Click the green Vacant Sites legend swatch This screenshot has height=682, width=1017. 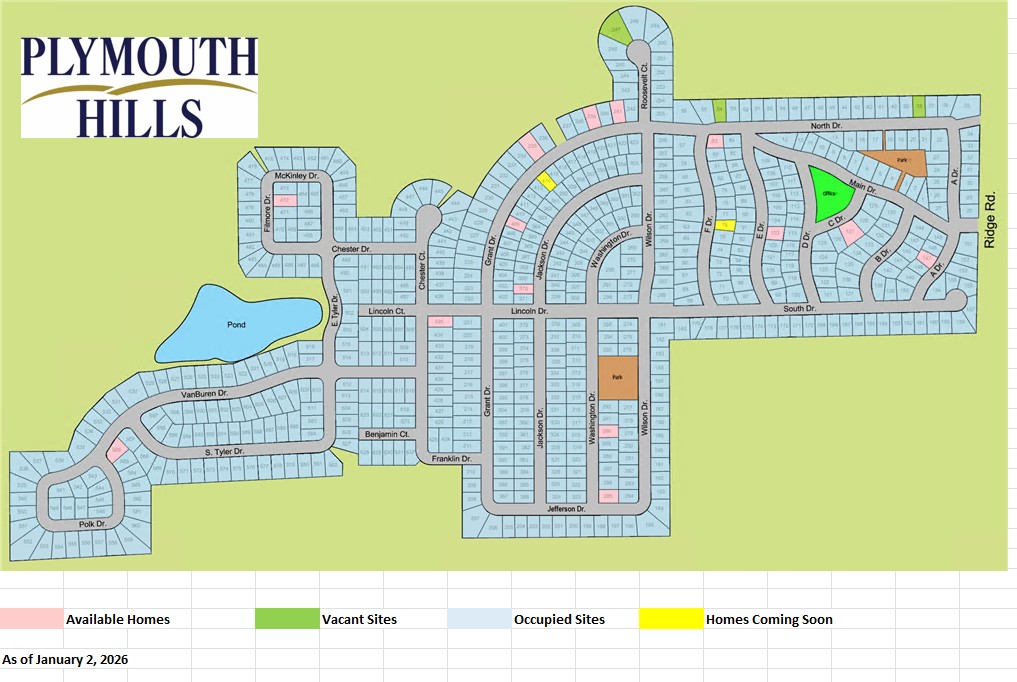[287, 619]
